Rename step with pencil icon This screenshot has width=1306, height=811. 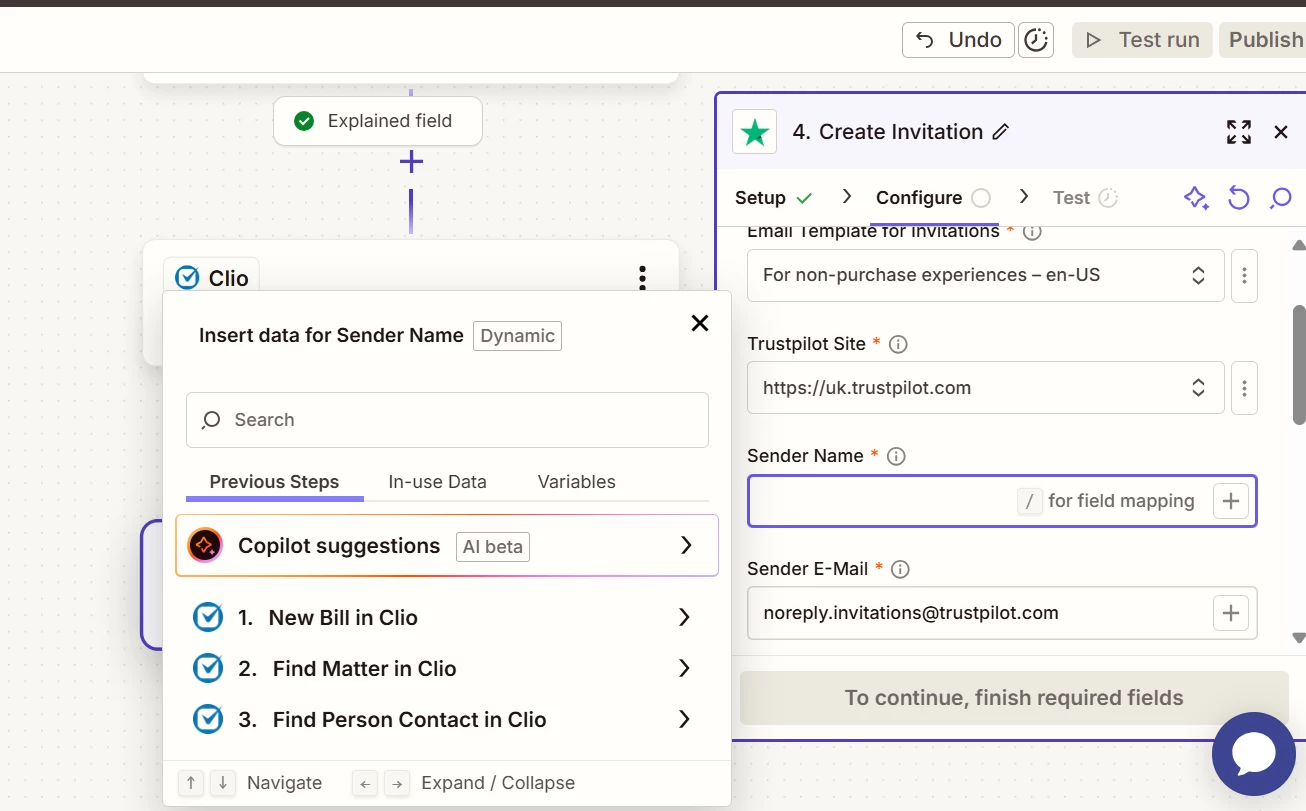pos(1000,132)
